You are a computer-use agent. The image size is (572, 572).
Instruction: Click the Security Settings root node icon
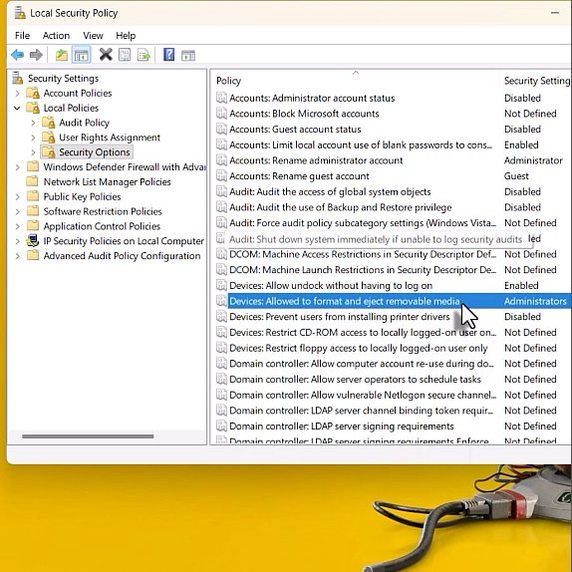click(x=18, y=78)
